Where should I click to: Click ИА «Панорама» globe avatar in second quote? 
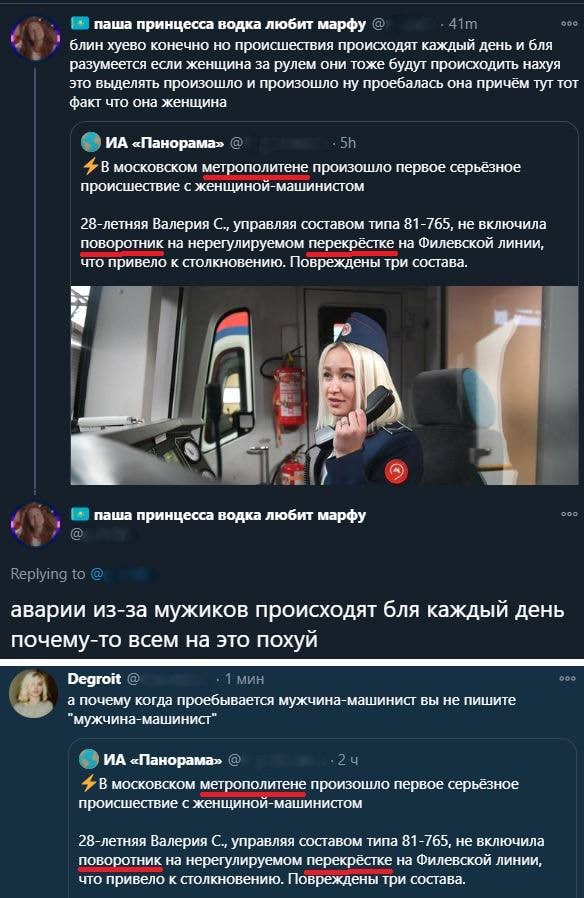[89, 759]
